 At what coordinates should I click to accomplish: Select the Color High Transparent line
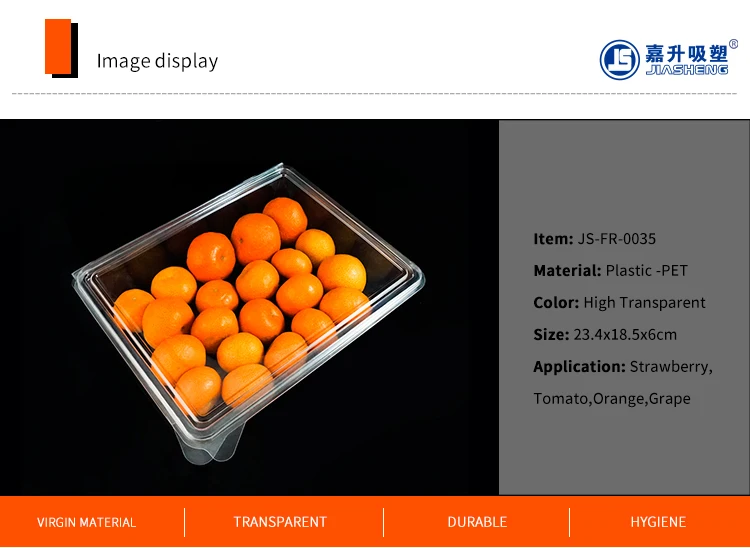point(619,303)
